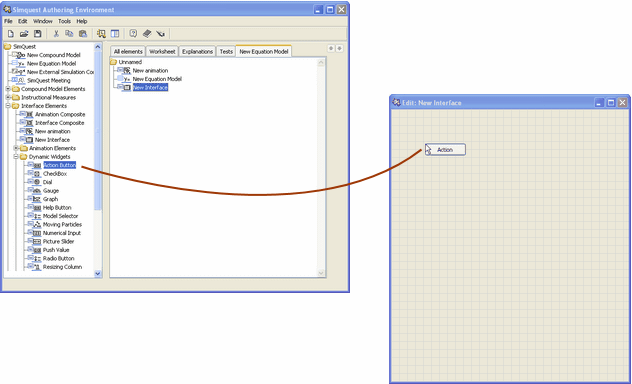Viewport: 632px width, 384px height.
Task: Click the save floppy disk icon
Action: point(37,34)
